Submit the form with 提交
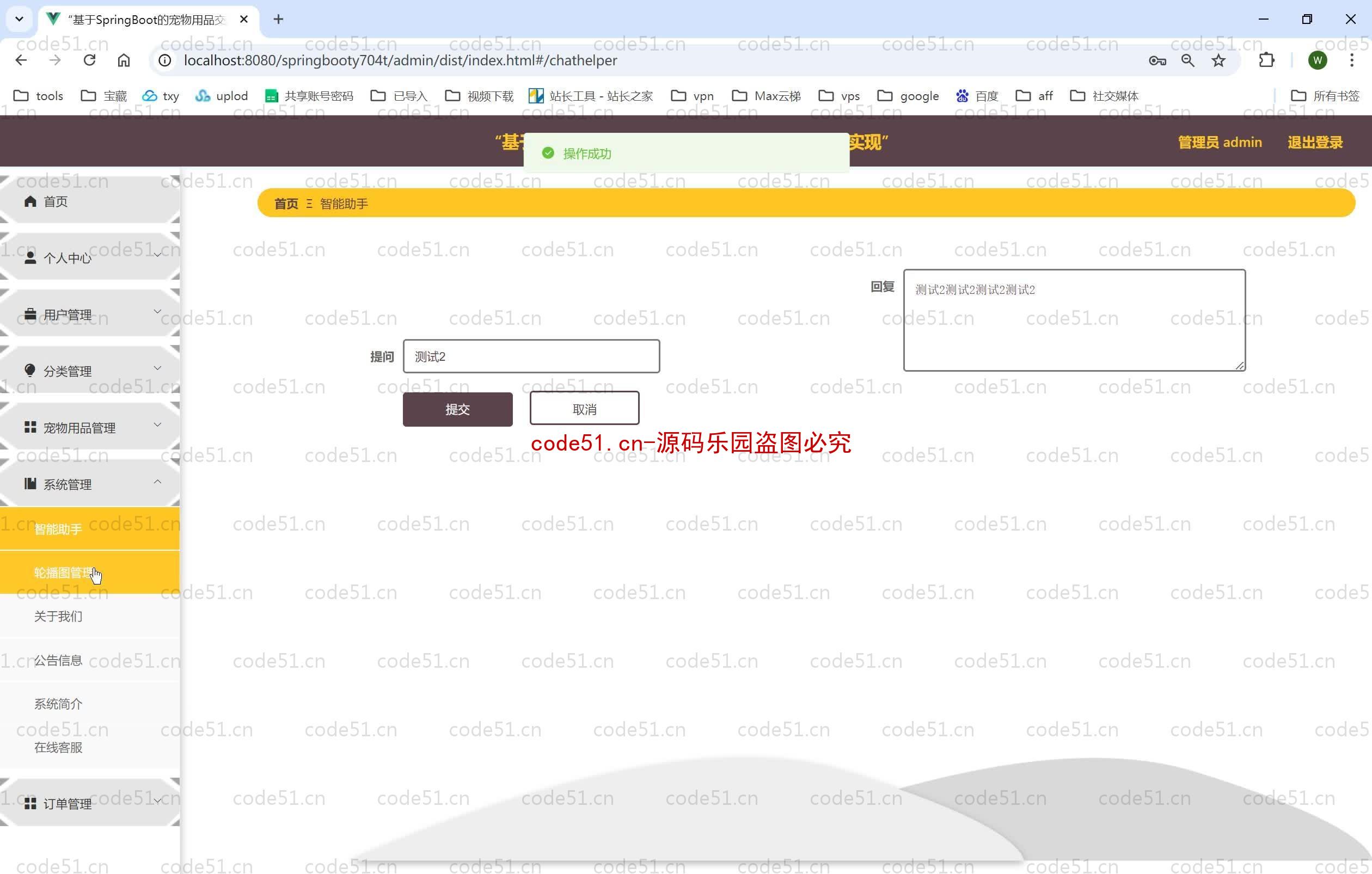 coord(457,409)
